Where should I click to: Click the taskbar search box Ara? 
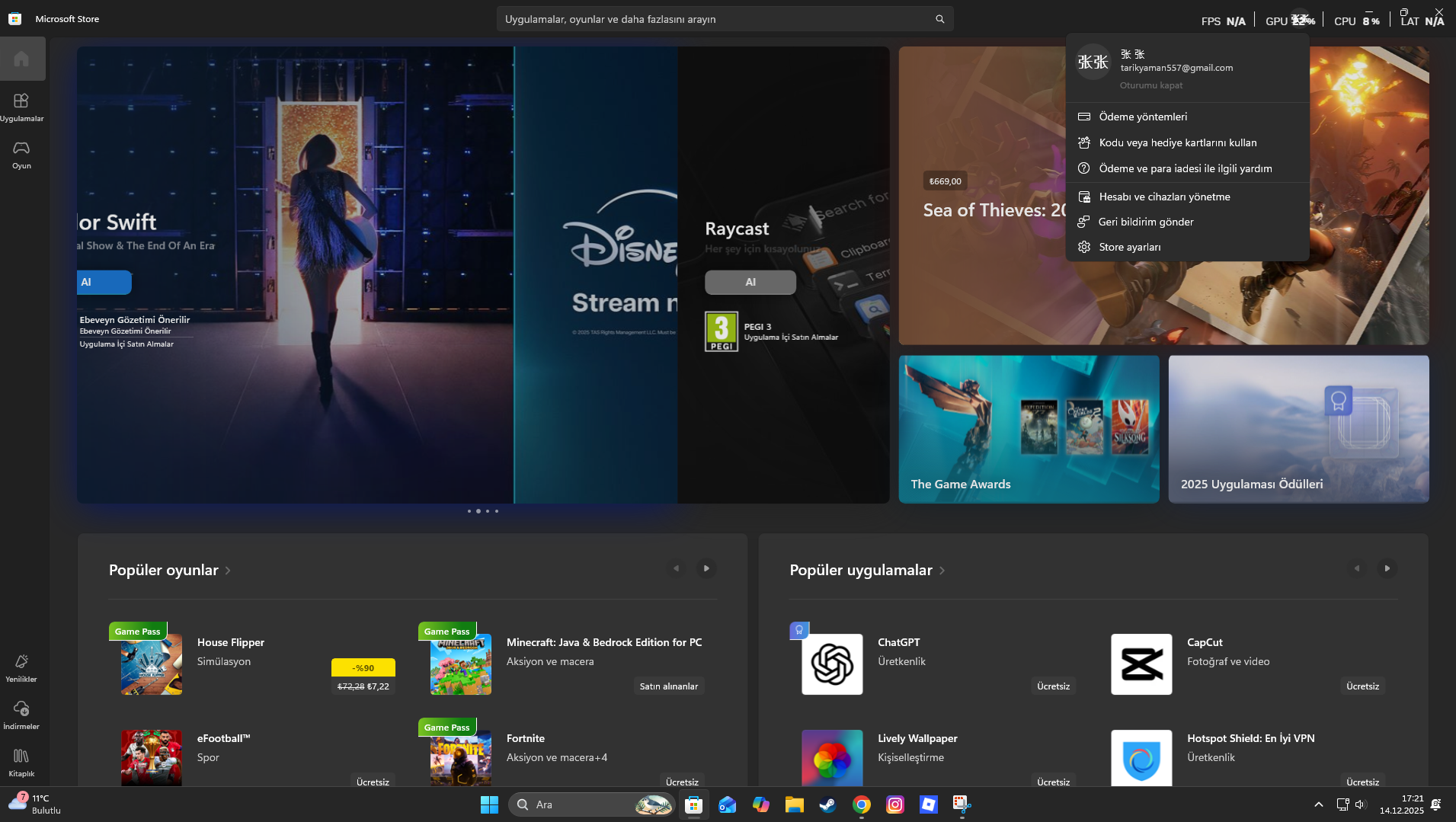click(591, 804)
